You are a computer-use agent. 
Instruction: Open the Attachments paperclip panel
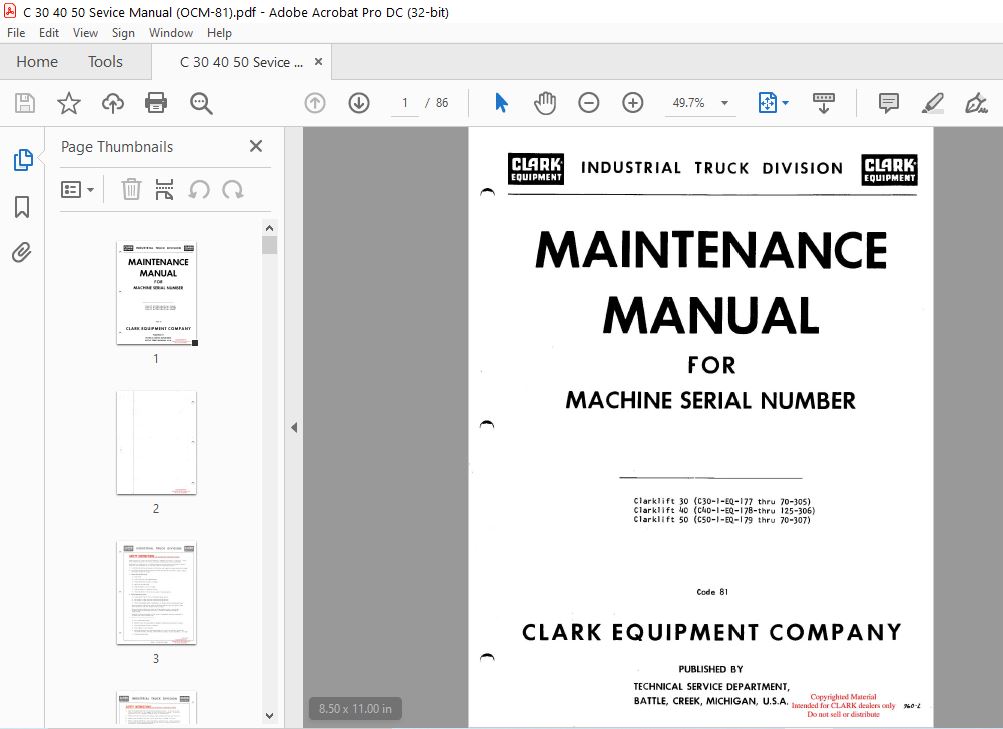(x=22, y=253)
